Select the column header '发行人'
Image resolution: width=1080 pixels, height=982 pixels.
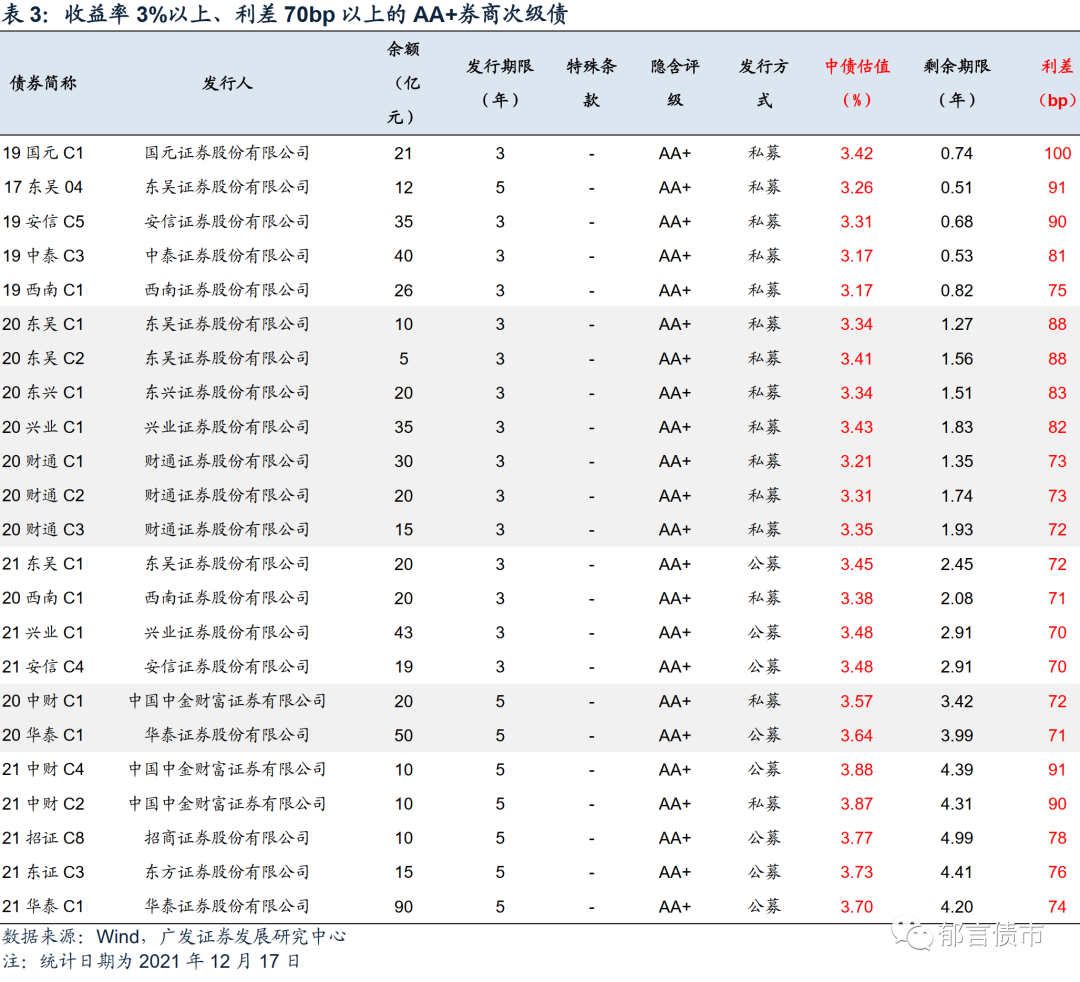click(227, 83)
